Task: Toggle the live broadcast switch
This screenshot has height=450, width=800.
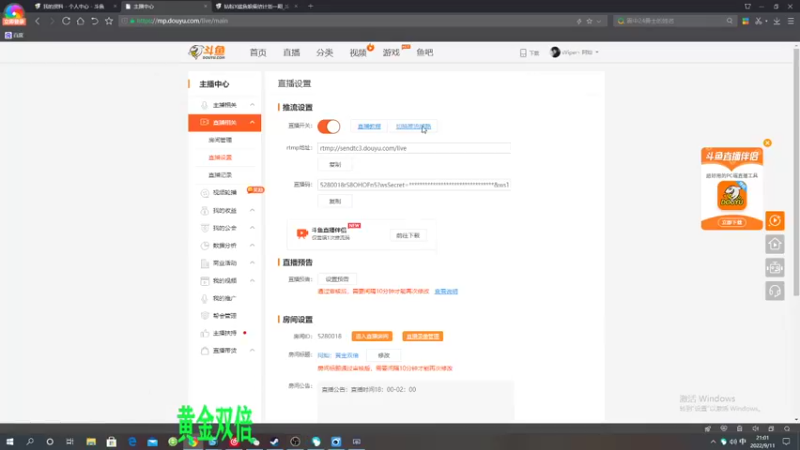Action: click(329, 127)
